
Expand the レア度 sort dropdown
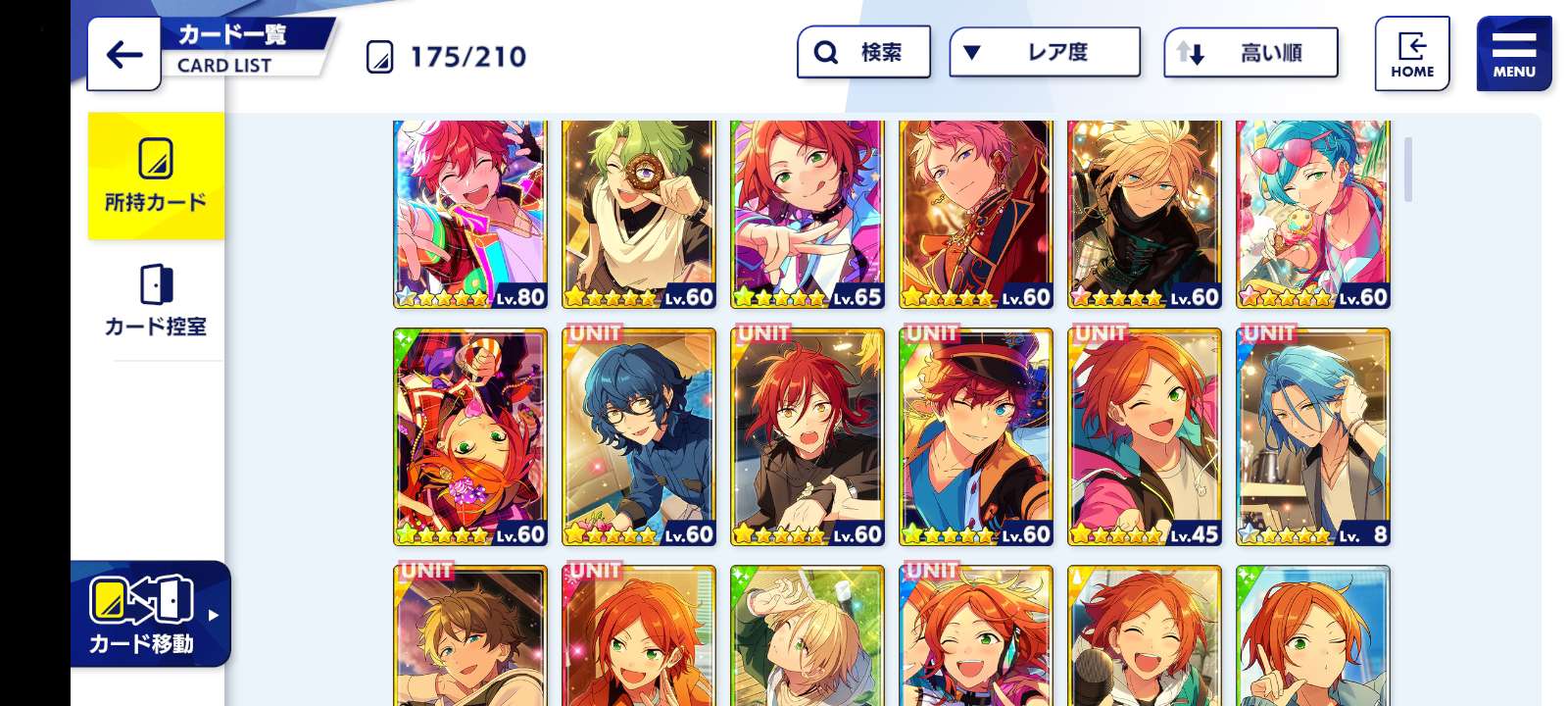[x=1045, y=52]
